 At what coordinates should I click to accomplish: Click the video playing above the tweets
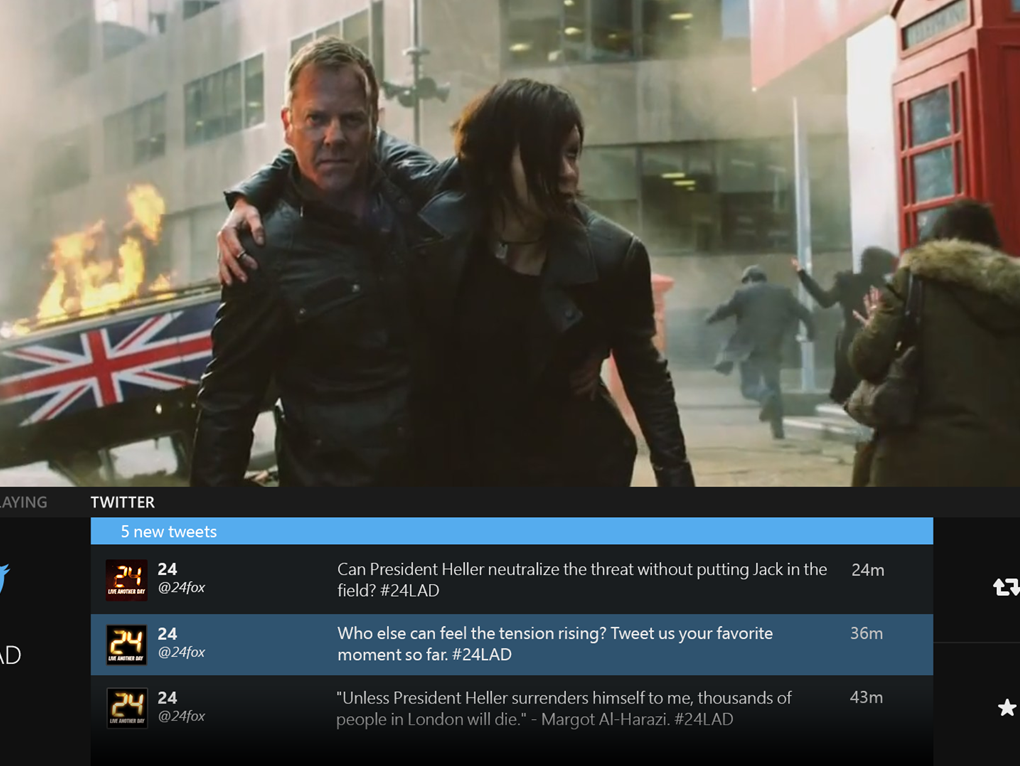(510, 243)
